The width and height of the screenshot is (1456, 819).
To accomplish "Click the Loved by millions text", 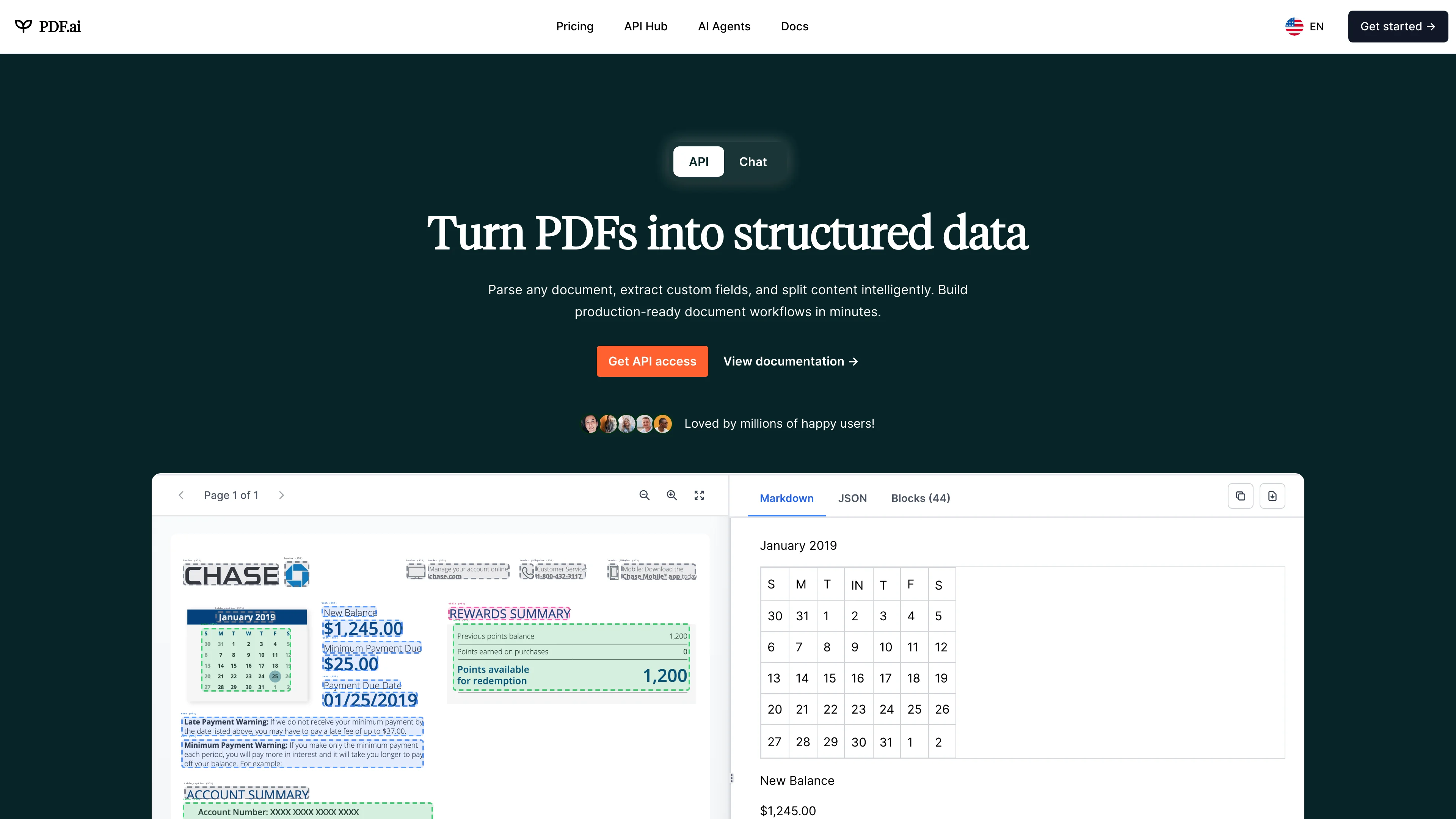I will 779,424.
